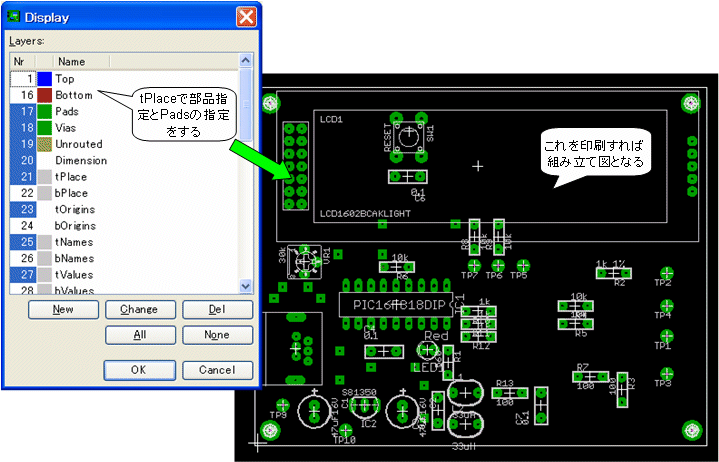Click the IC2 S81350 regulator
This screenshot has height=462, width=719.
[365, 405]
